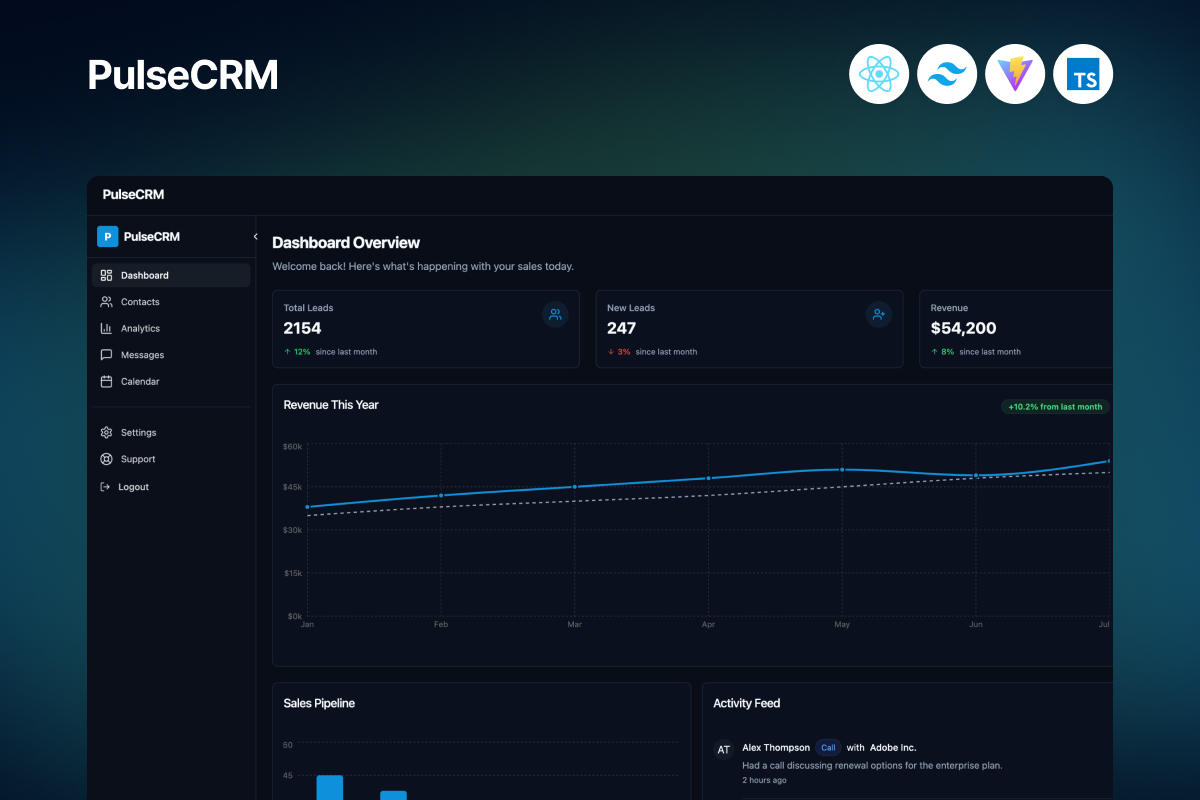This screenshot has width=1200, height=800.
Task: Click Alex Thompson's AT avatar
Action: (x=723, y=749)
